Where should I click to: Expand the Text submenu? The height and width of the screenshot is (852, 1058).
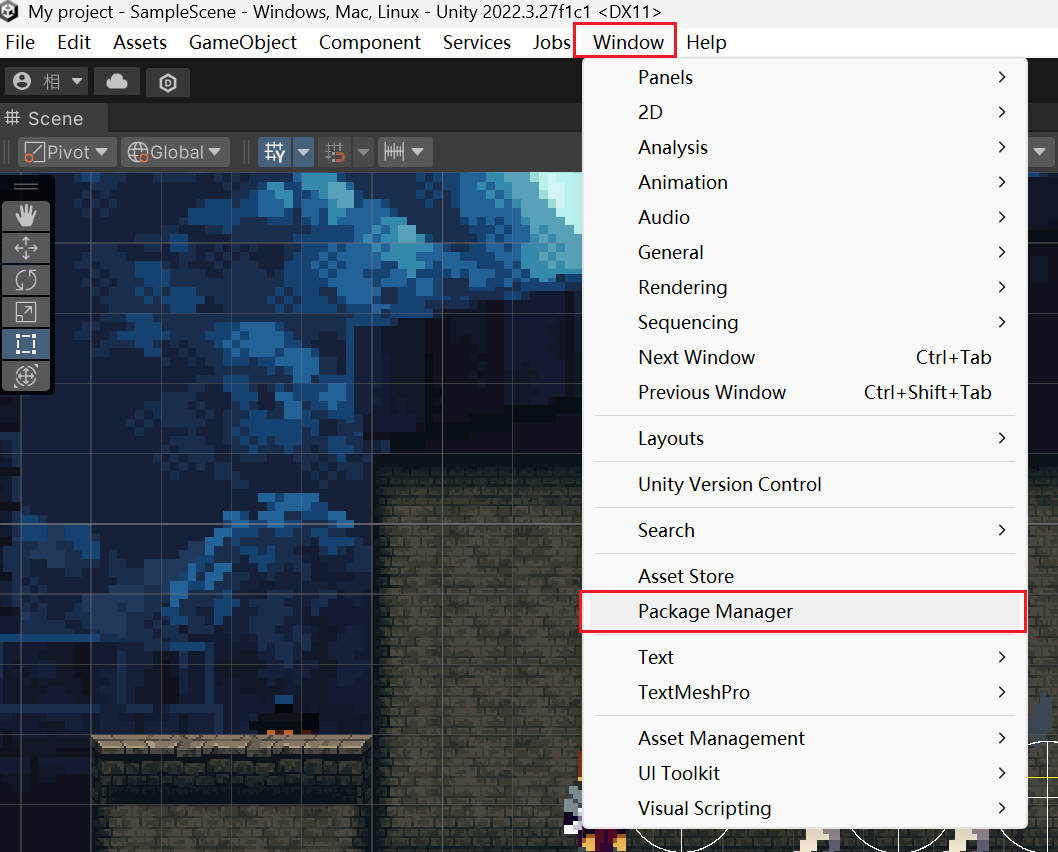(x=804, y=657)
